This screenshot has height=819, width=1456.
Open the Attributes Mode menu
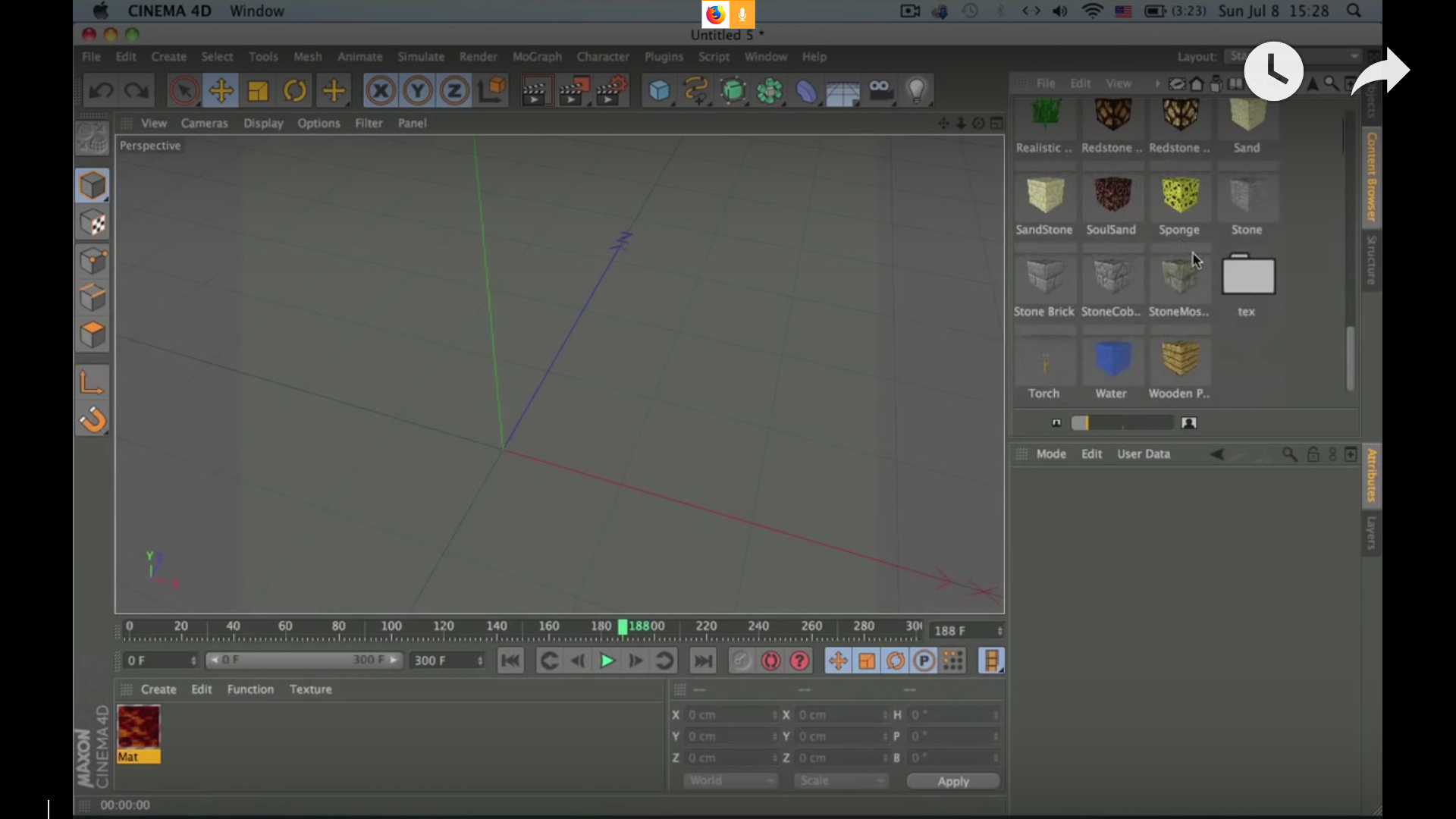coord(1051,453)
